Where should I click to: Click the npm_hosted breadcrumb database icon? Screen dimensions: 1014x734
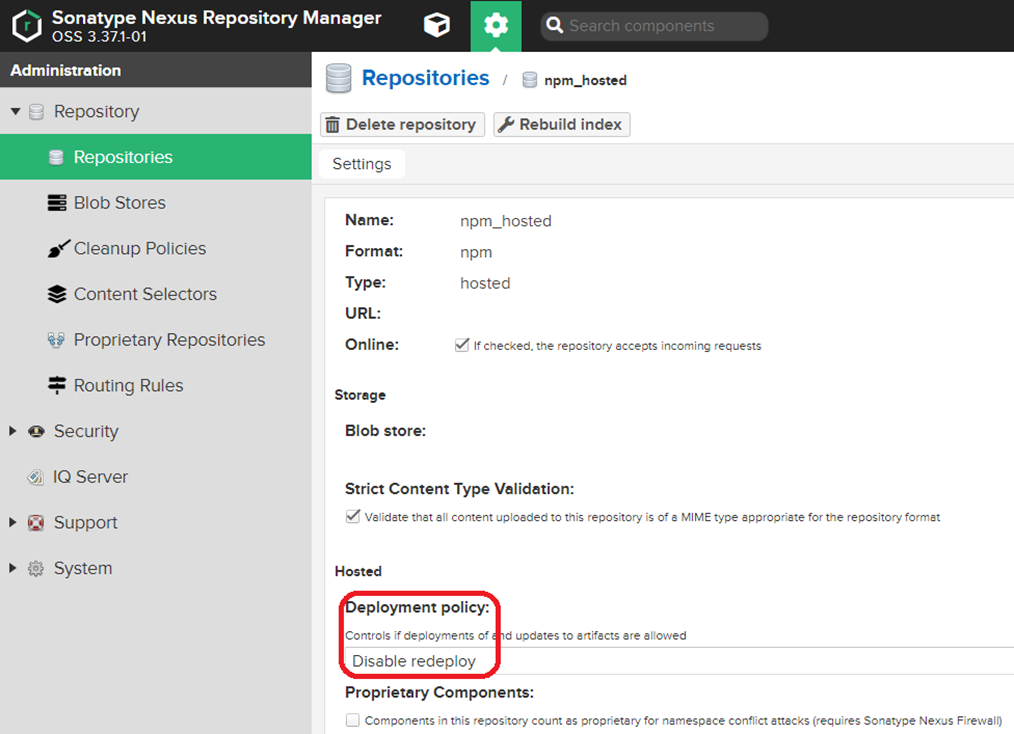[x=530, y=80]
